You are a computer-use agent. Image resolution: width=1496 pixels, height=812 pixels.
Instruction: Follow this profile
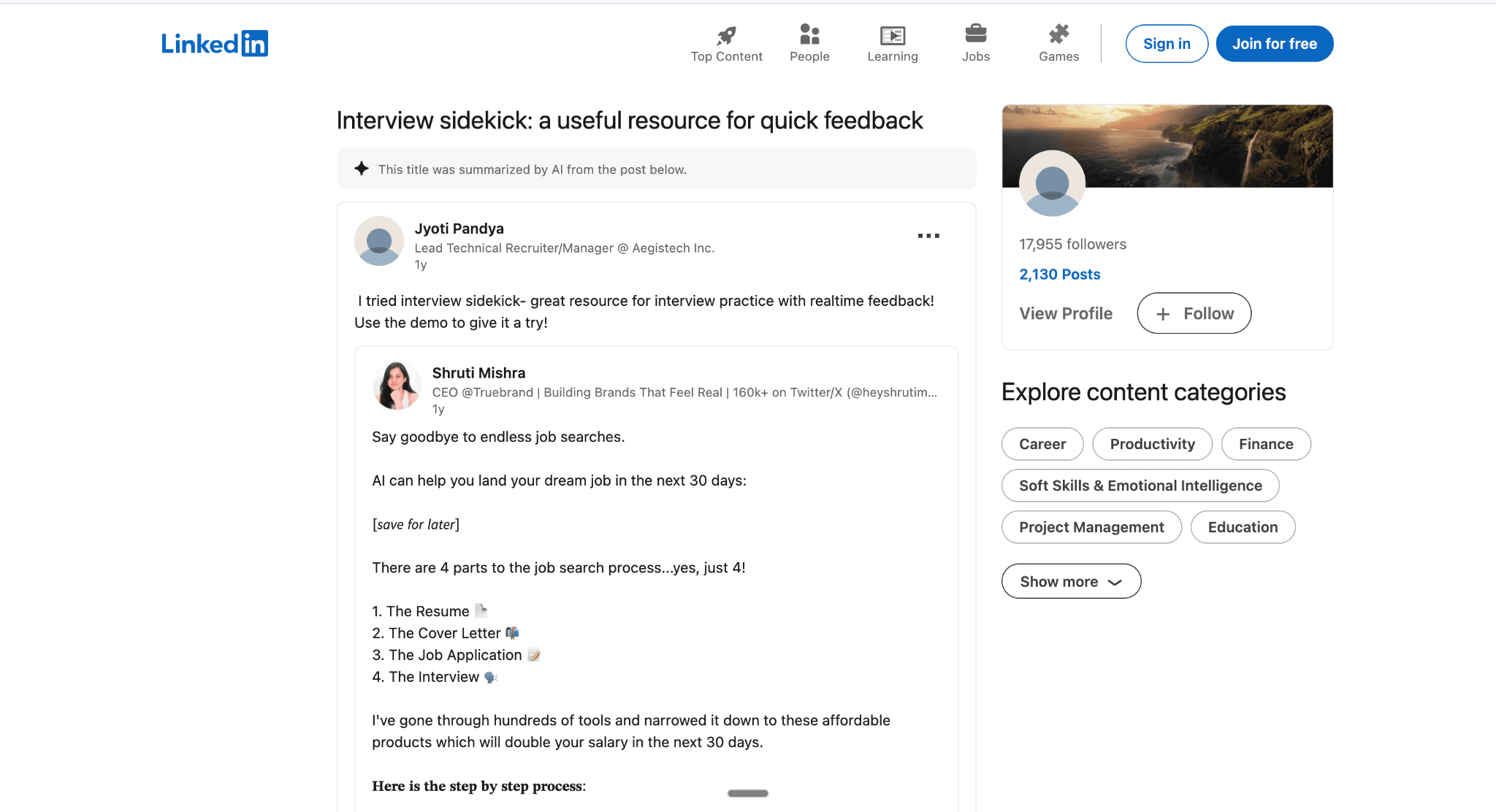[x=1194, y=313]
